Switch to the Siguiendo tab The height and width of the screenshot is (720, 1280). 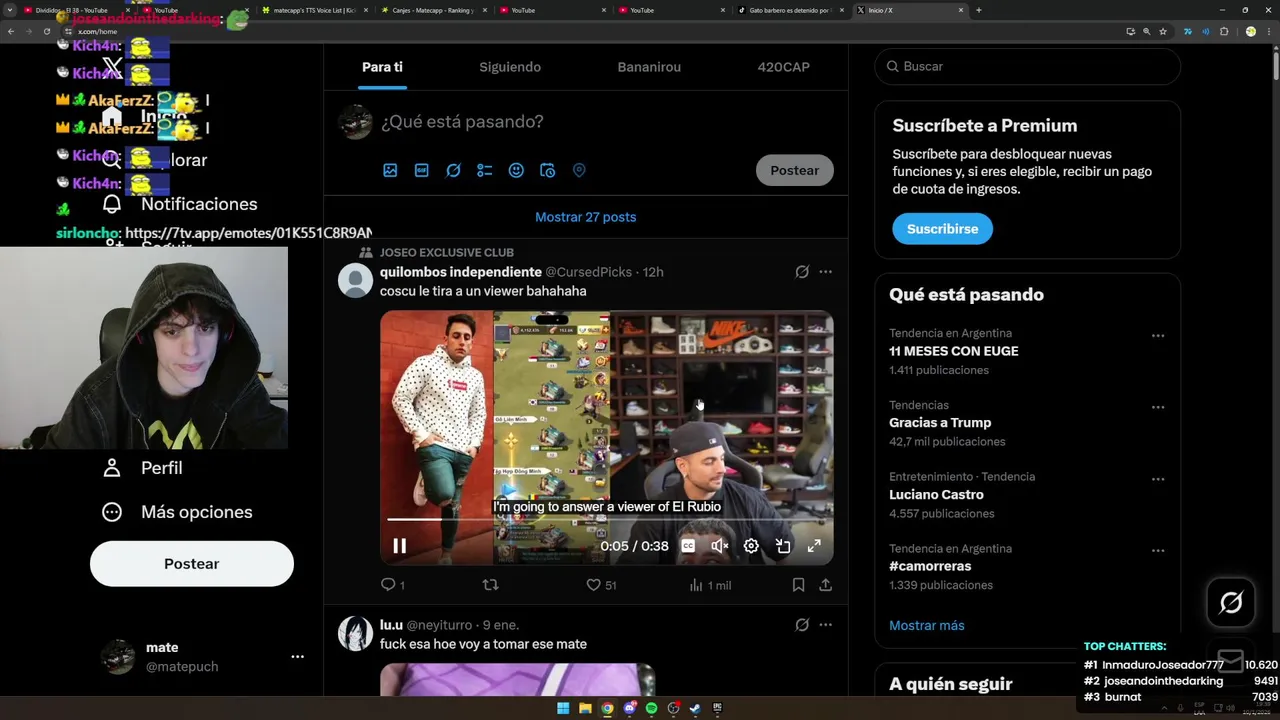click(x=510, y=67)
